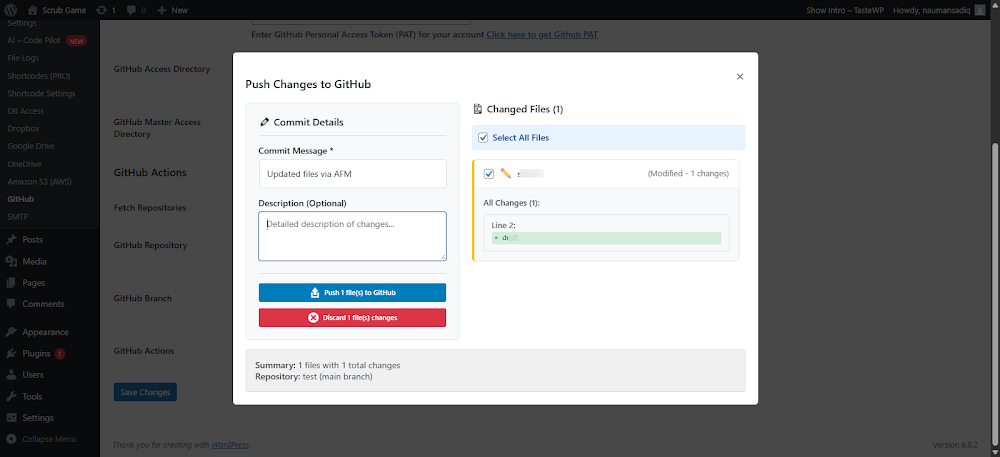Go to the Users menu item
Viewport: 1000px width, 457px height.
click(x=33, y=375)
